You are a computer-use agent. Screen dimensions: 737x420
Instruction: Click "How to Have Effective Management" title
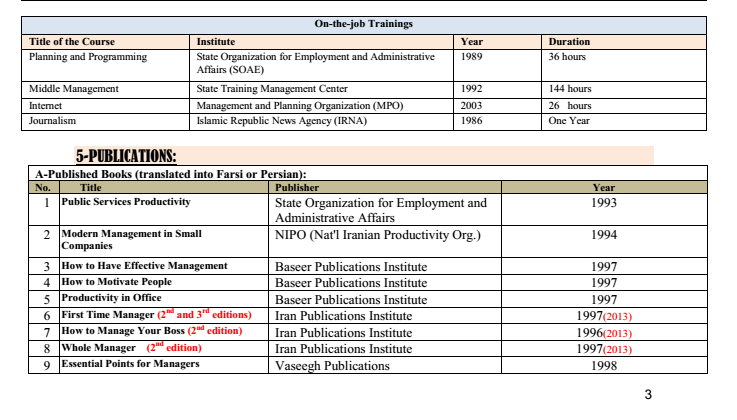[144, 266]
